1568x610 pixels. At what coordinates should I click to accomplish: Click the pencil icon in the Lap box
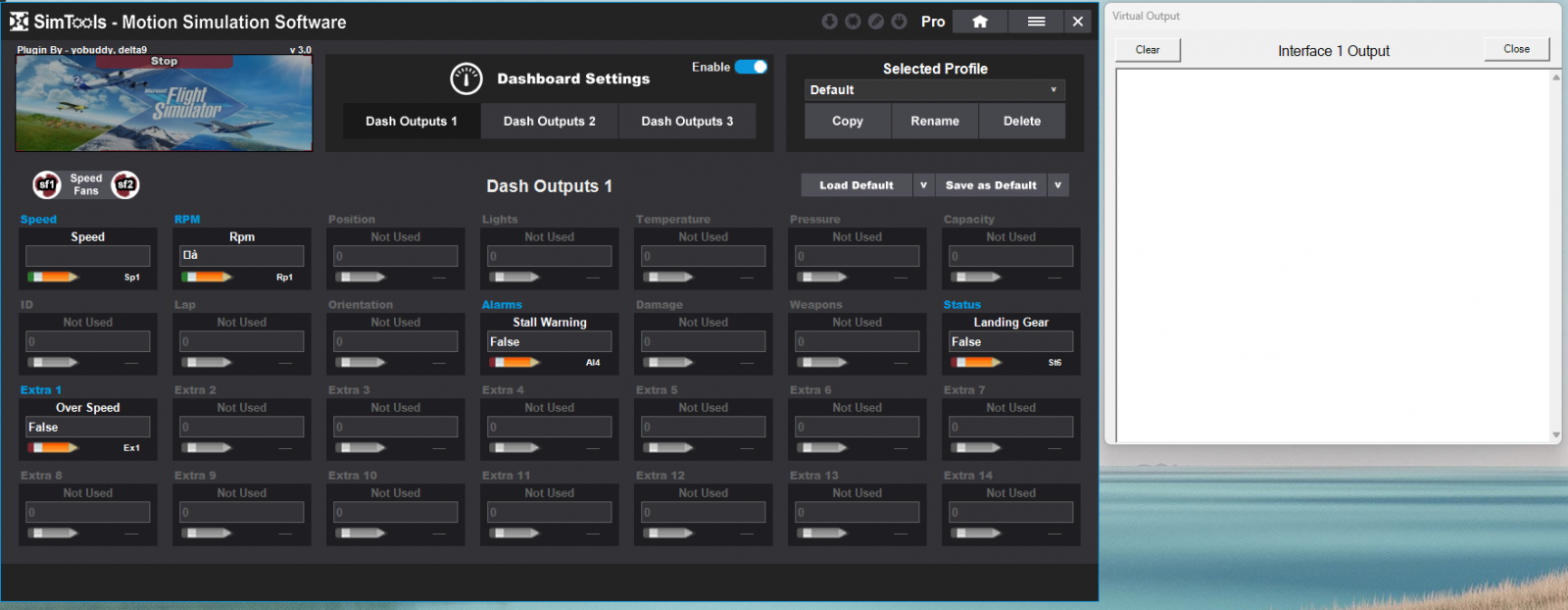pos(207,363)
